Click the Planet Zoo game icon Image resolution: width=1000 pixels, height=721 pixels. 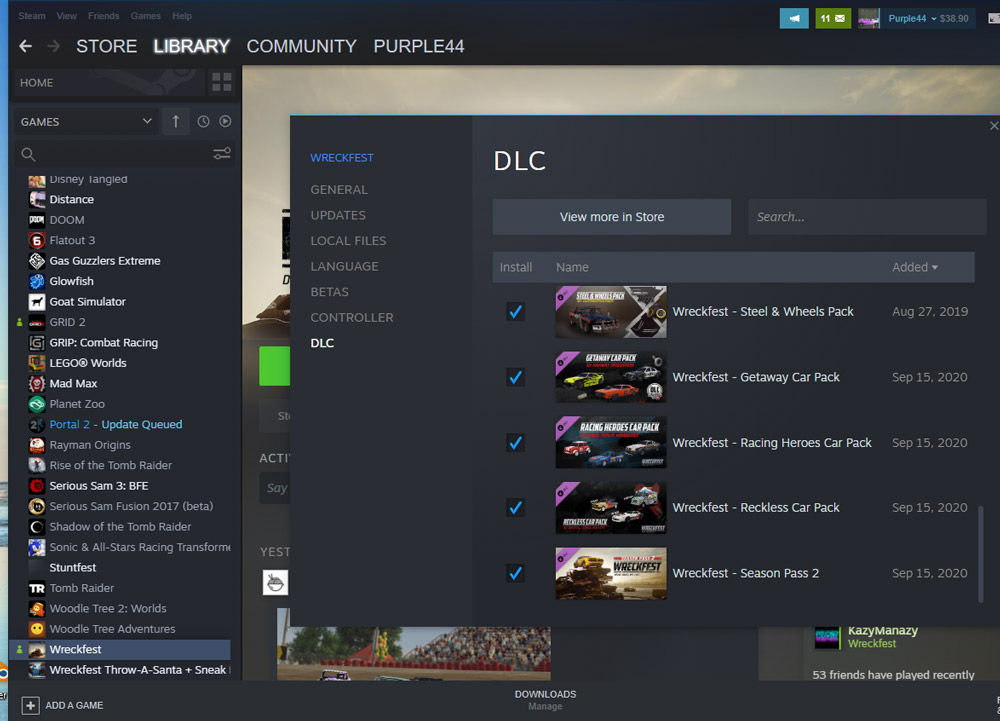[x=37, y=404]
